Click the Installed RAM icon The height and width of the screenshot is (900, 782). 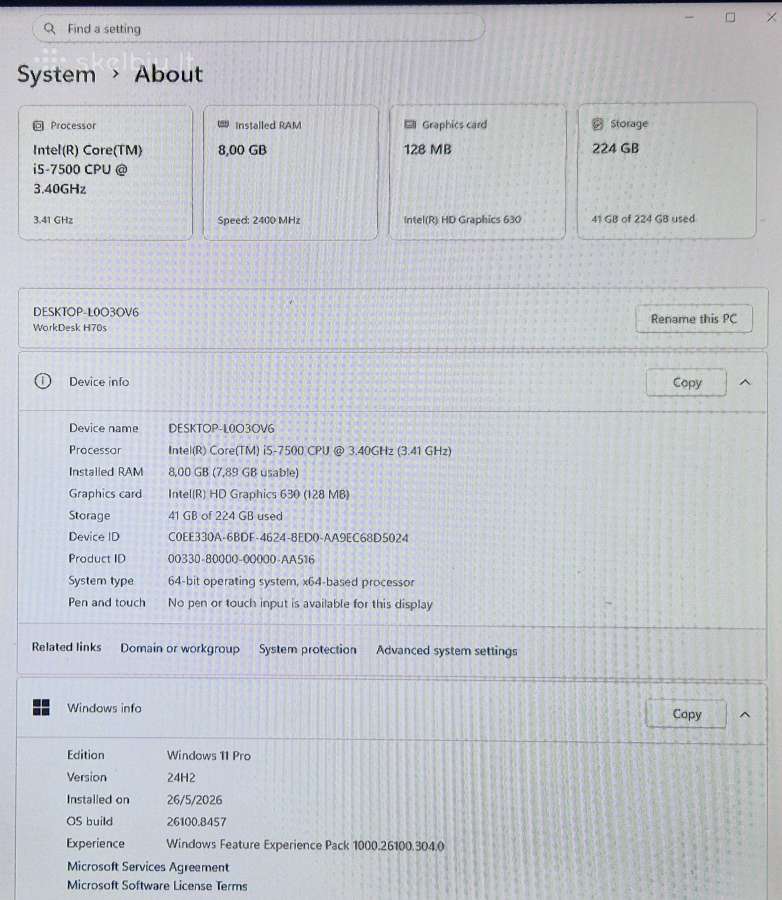pyautogui.click(x=223, y=125)
